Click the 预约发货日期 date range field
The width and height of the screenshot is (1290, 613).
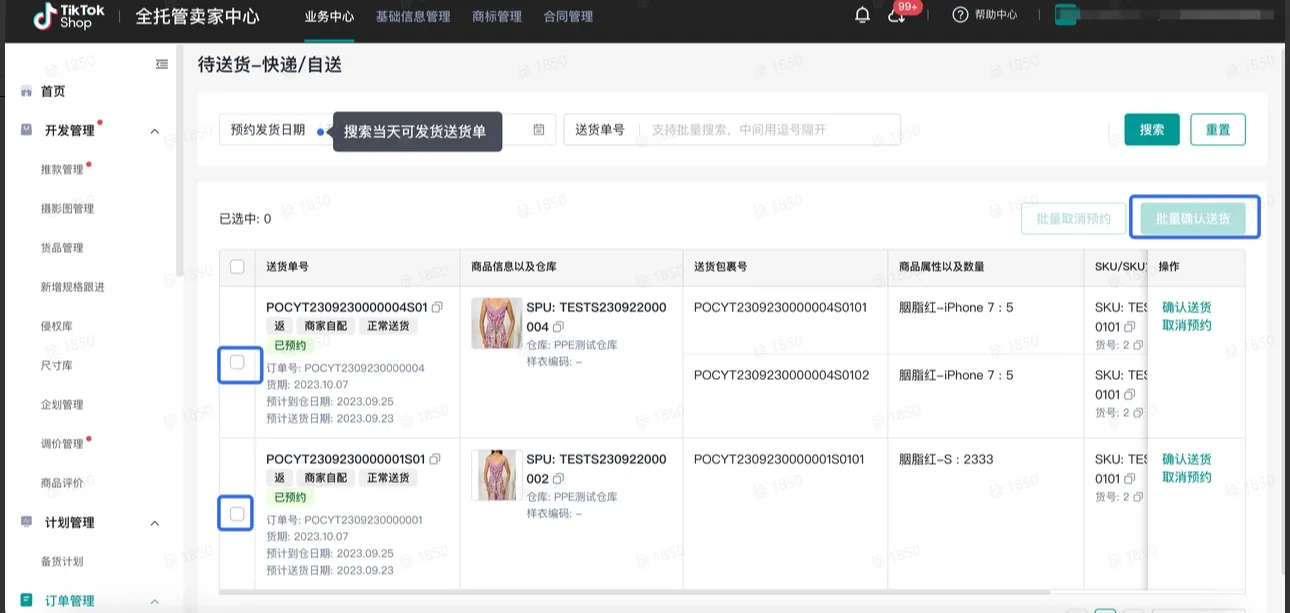click(387, 130)
